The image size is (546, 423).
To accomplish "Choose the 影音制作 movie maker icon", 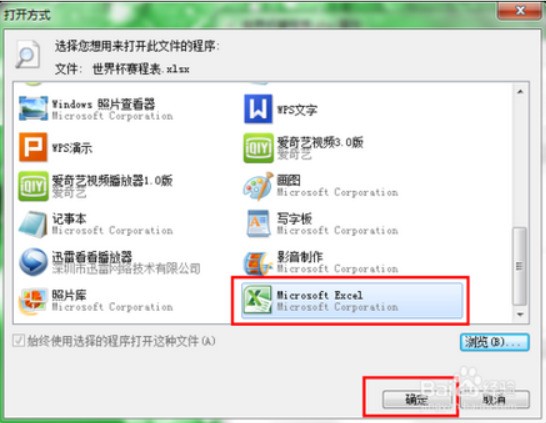I will 257,263.
